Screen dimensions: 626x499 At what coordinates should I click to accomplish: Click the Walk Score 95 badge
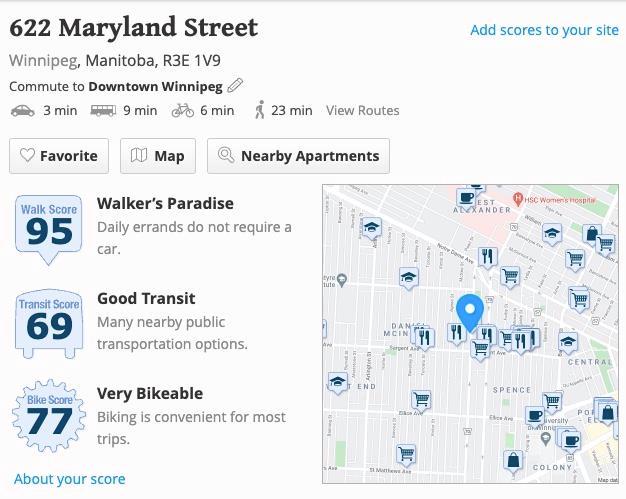point(49,227)
